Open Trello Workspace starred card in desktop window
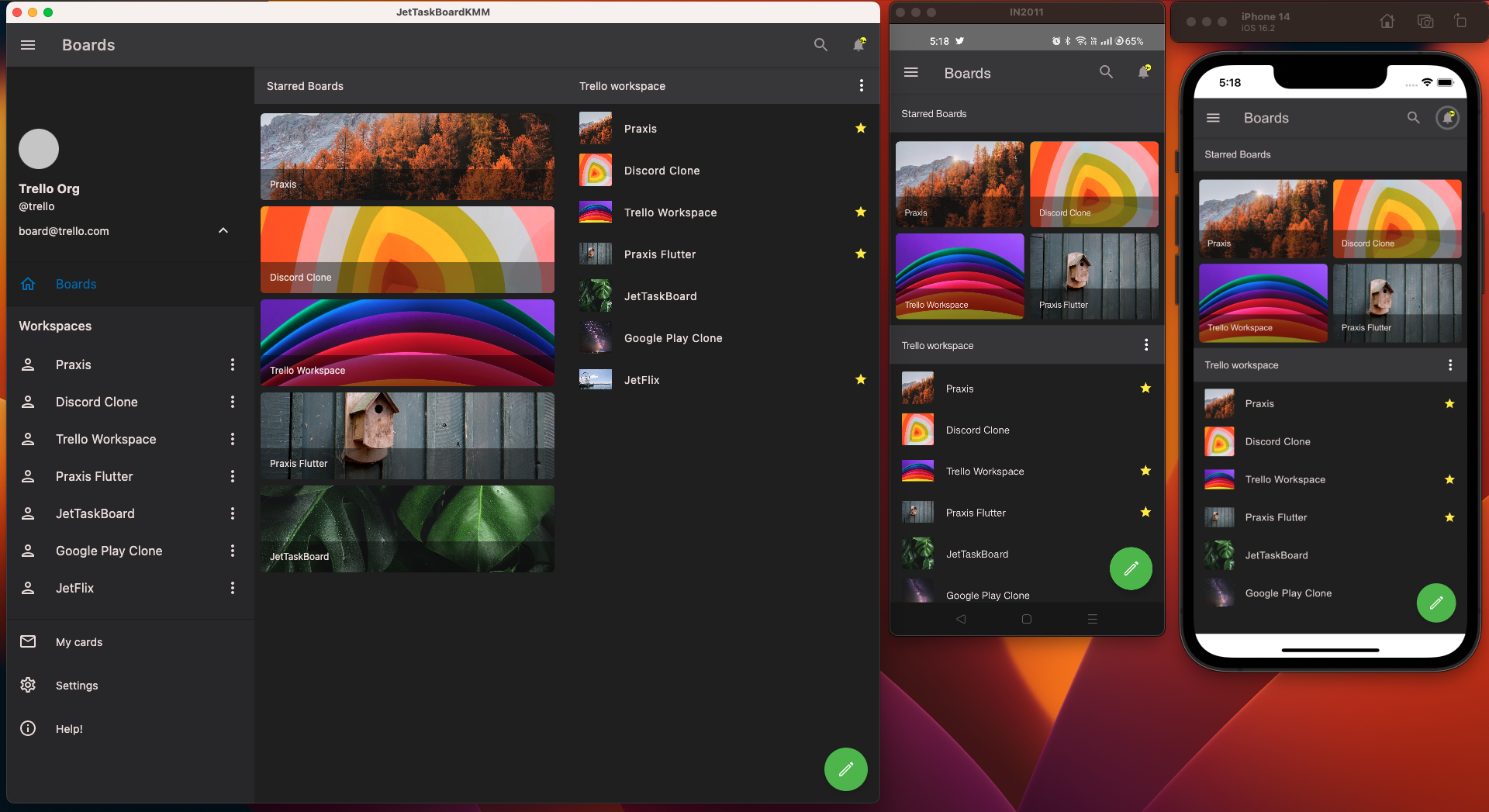This screenshot has width=1489, height=812. point(407,343)
